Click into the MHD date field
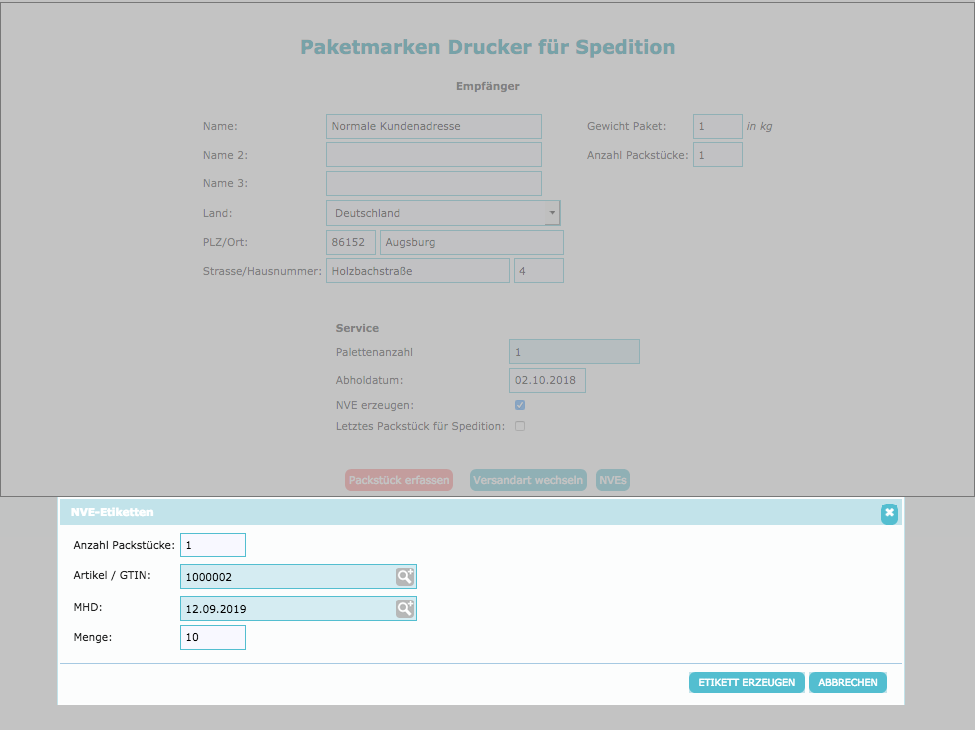This screenshot has width=975, height=730. click(287, 608)
